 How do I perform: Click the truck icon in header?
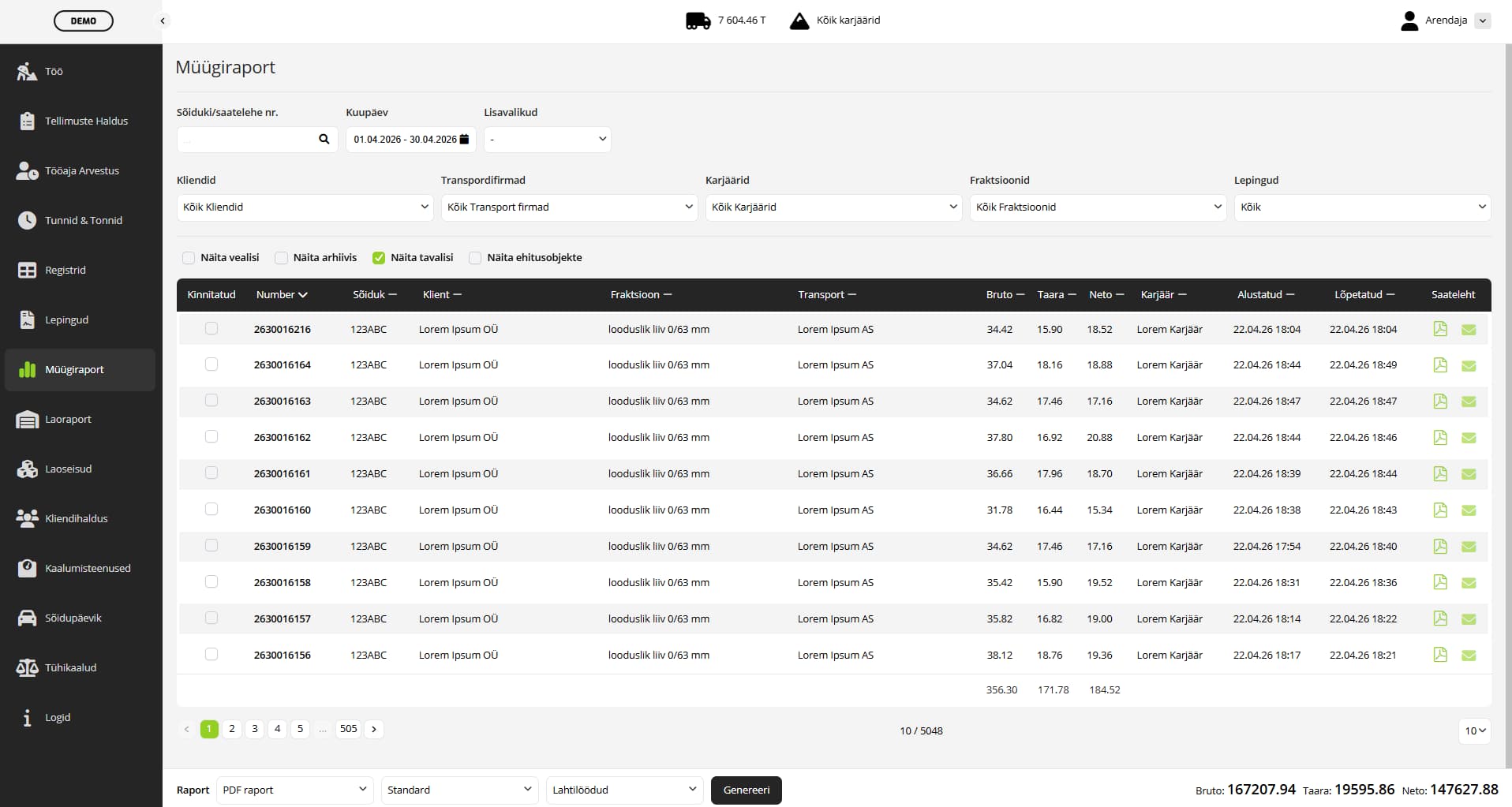[698, 21]
